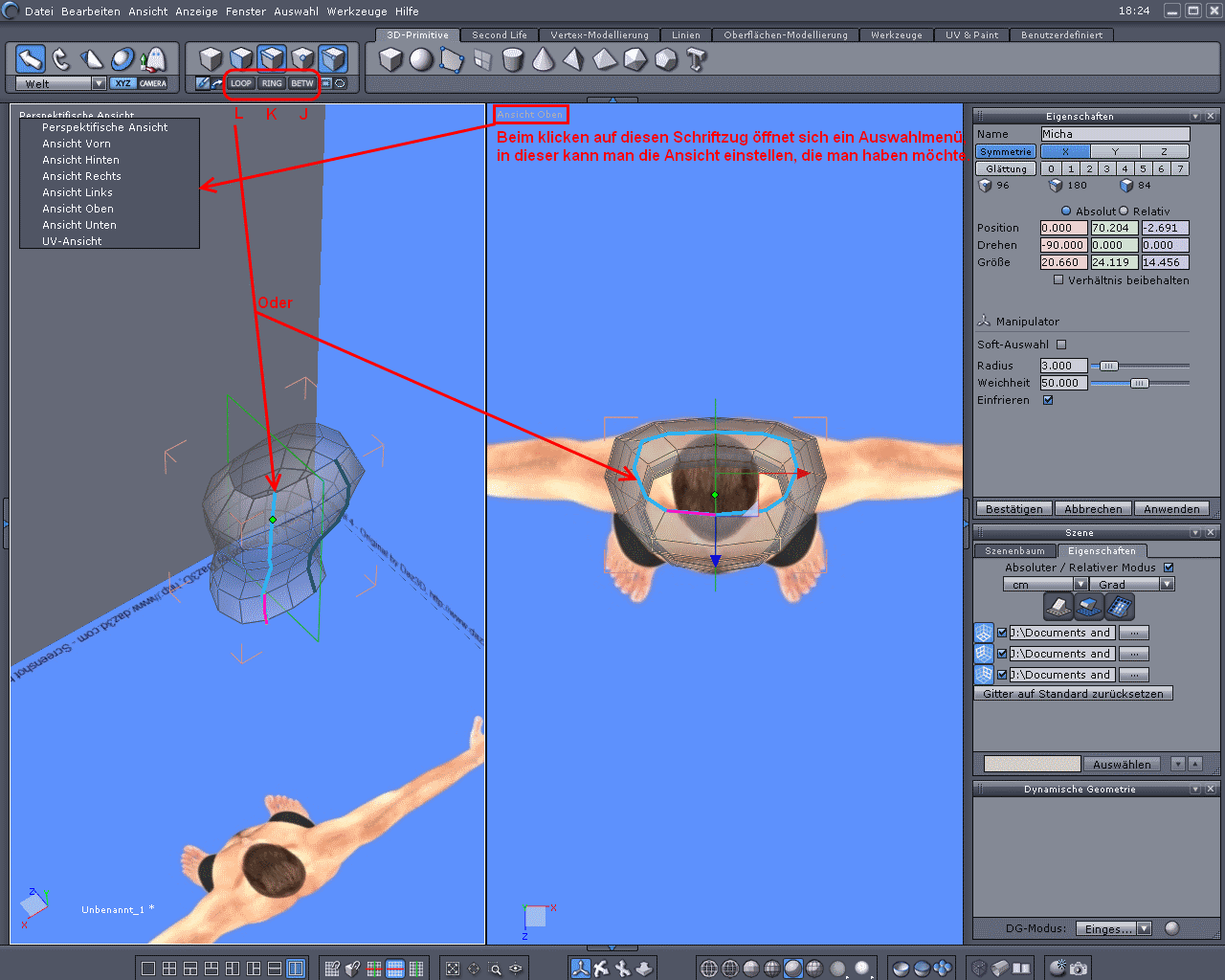Select the cylinder primitive icon
The height and width of the screenshot is (980, 1225).
pos(512,60)
